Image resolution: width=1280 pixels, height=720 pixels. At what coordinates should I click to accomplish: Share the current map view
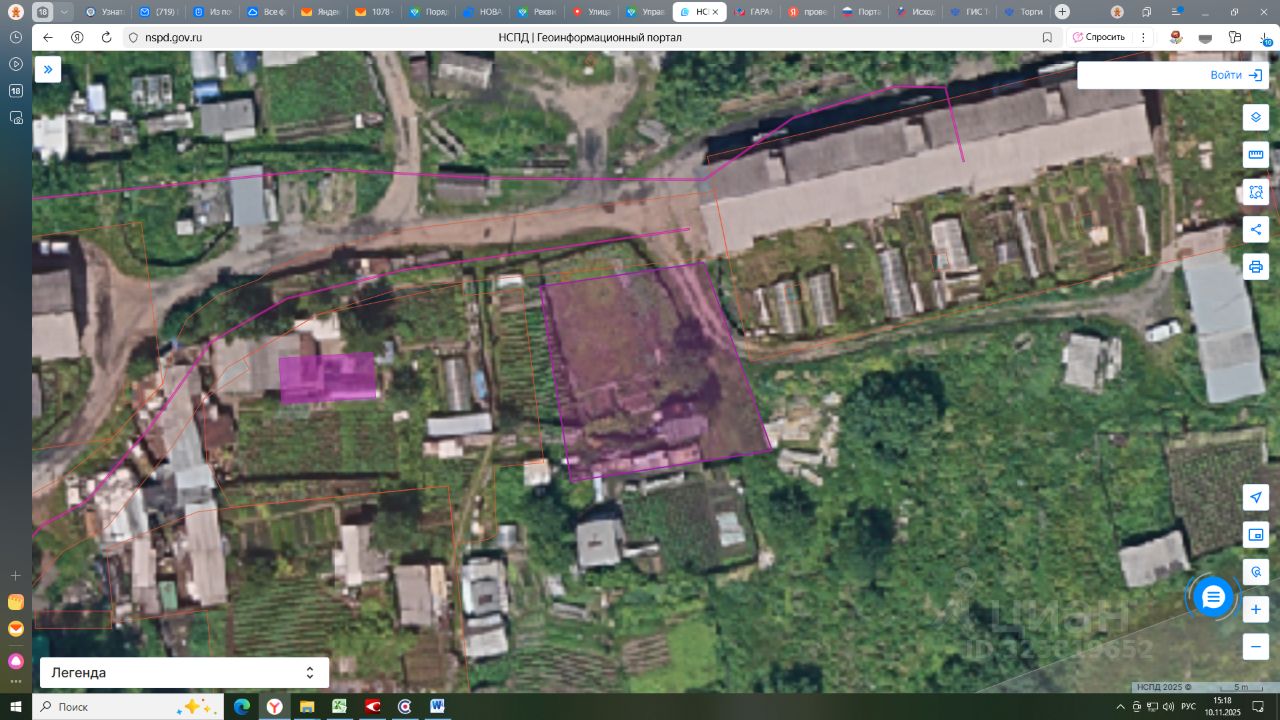1256,229
